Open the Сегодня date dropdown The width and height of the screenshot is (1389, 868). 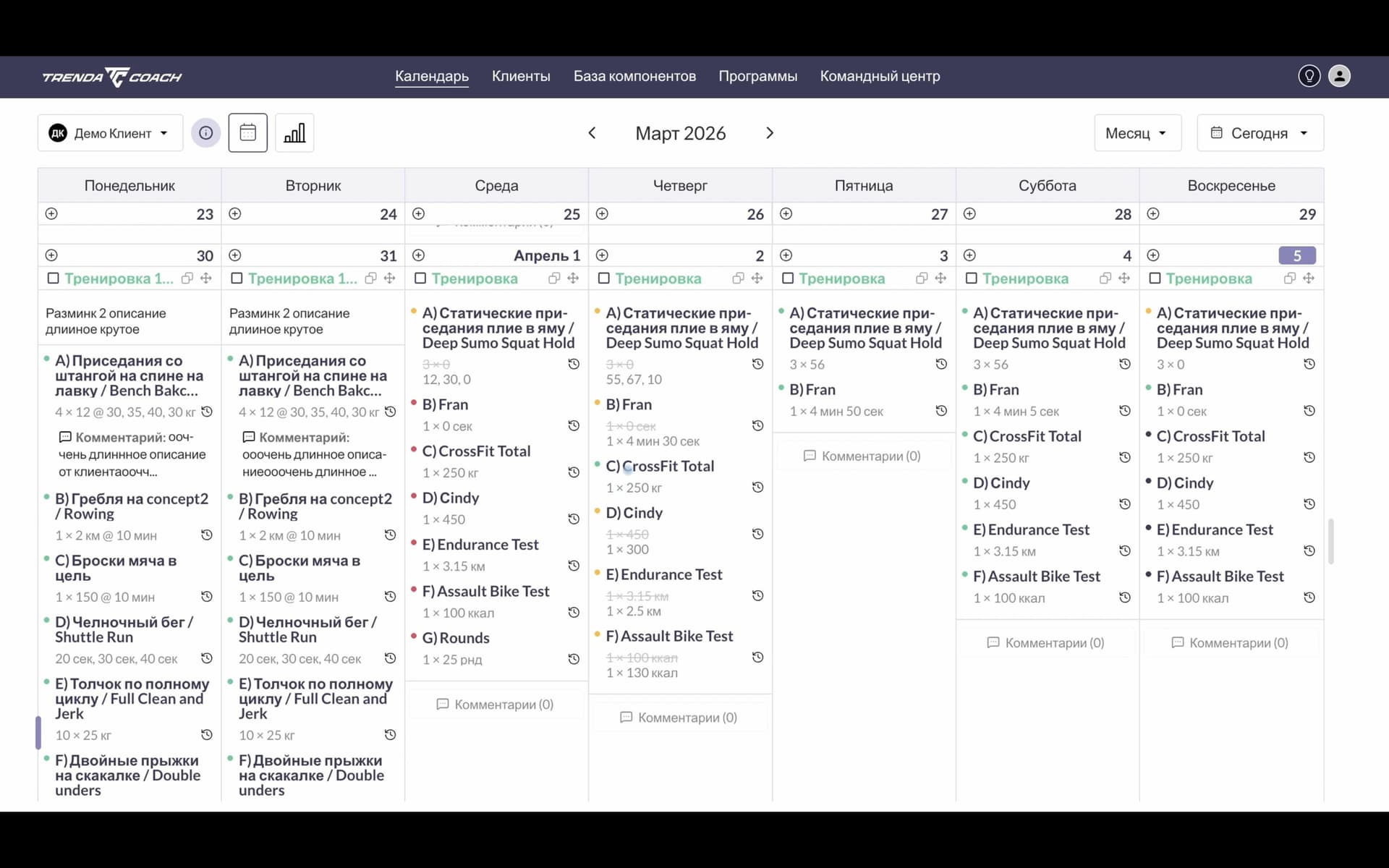tap(1260, 133)
